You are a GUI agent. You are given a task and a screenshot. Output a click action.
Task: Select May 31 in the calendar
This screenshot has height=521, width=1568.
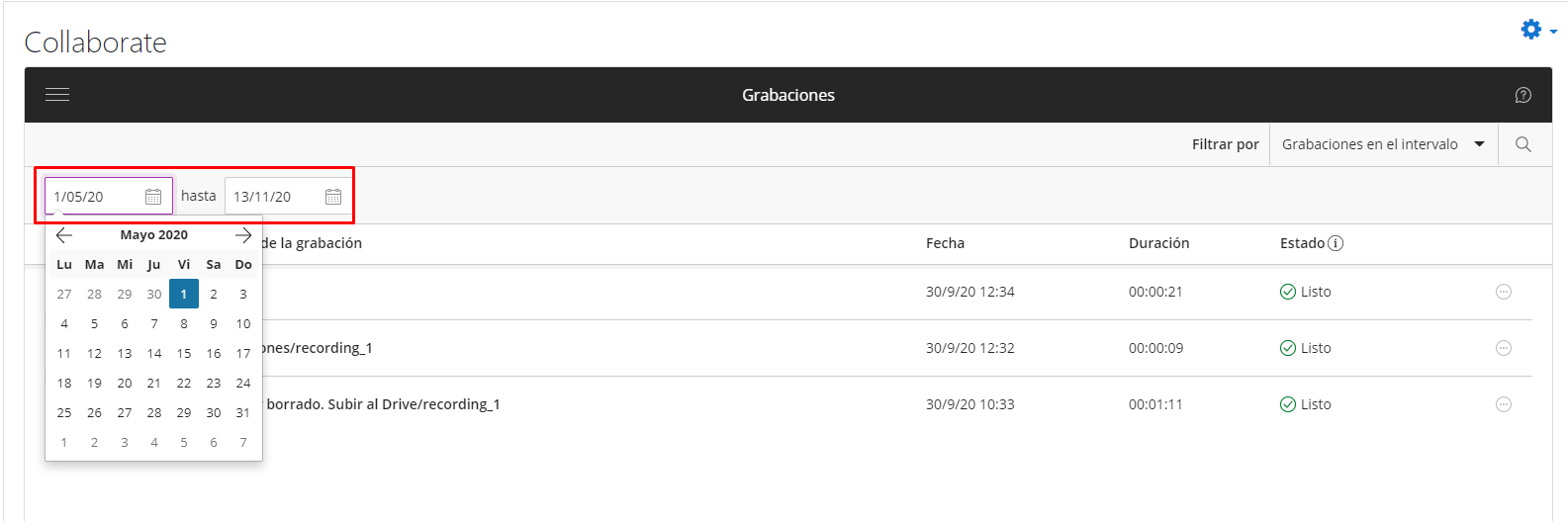243,412
